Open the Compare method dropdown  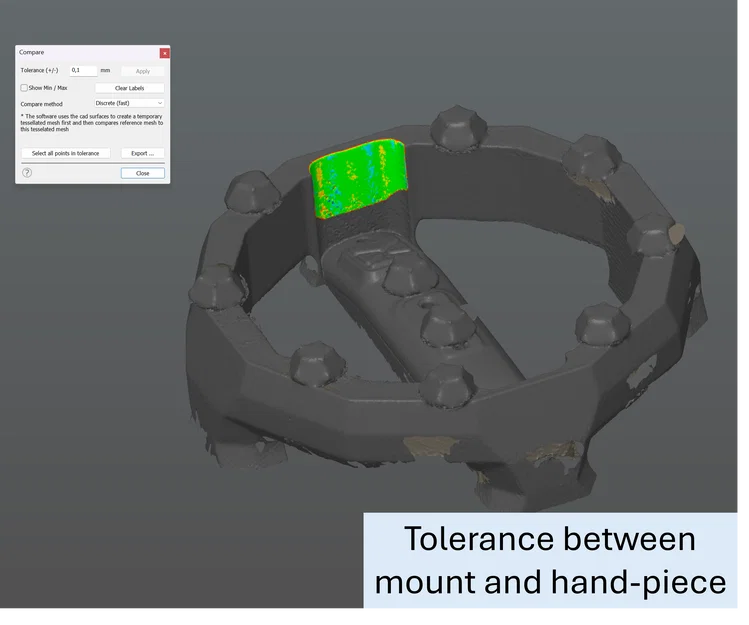tap(129, 103)
